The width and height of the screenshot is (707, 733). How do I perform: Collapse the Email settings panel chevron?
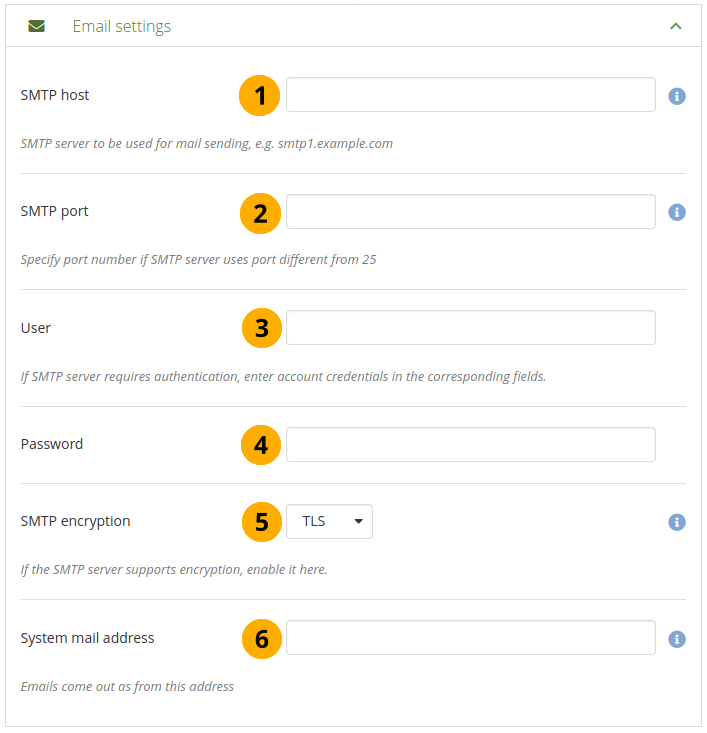click(x=676, y=27)
